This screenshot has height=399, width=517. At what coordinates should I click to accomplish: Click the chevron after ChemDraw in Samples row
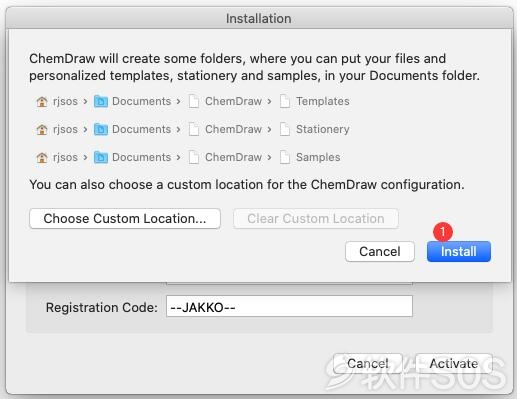click(269, 157)
